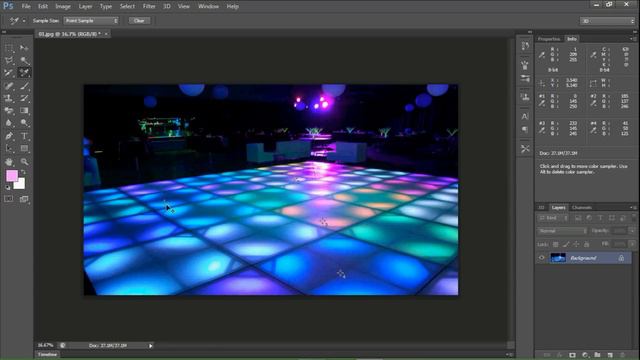Toggle lock all
The width and height of the screenshot is (640, 360).
[587, 244]
